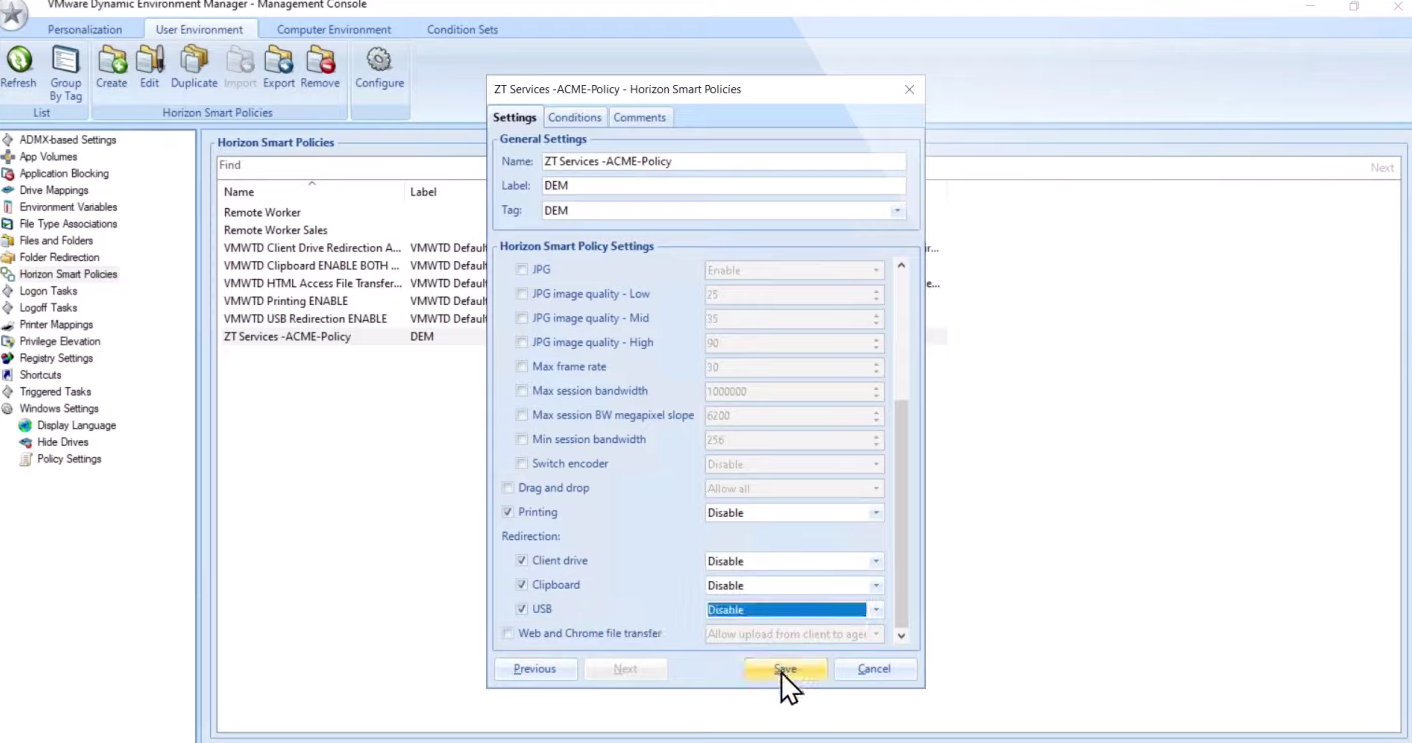
Task: Select Hide Drives under Windows Settings
Action: (62, 442)
